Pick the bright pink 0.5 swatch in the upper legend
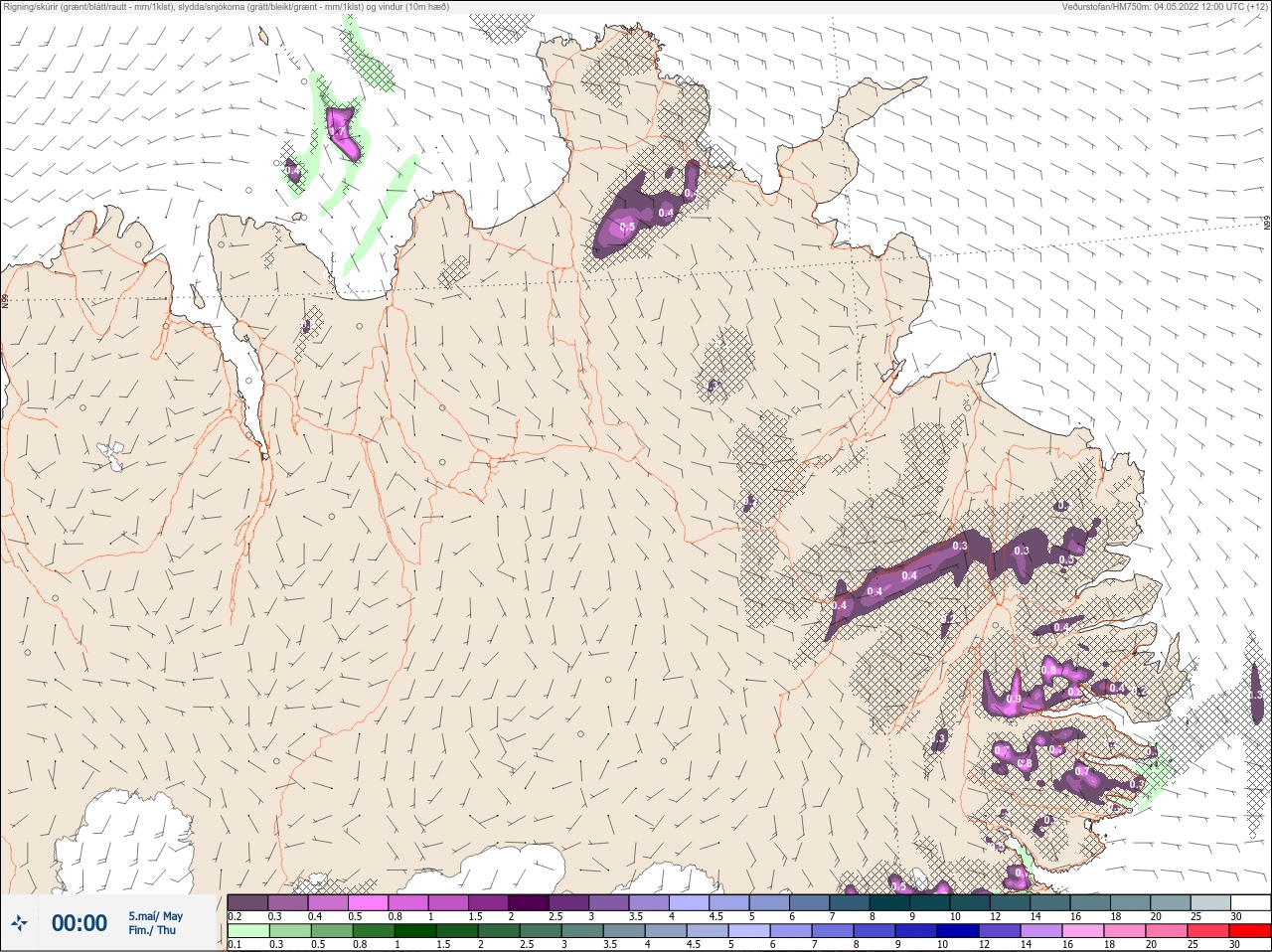The width and height of the screenshot is (1272, 952). 368,902
